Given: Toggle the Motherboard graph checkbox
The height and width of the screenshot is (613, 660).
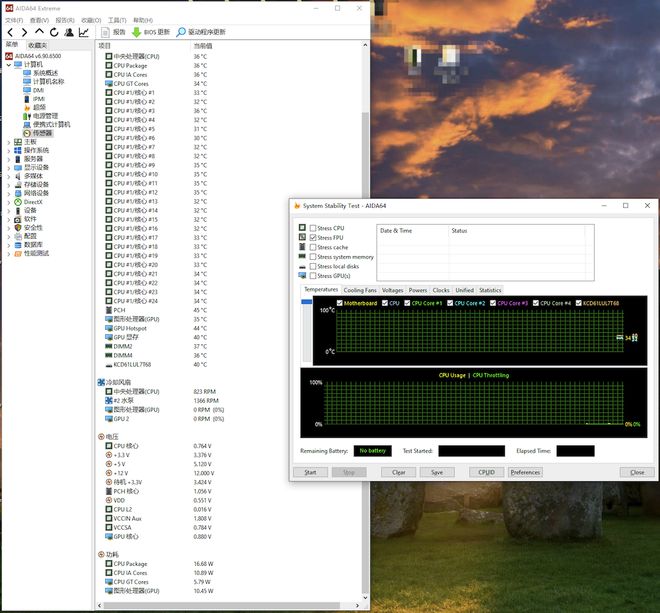Looking at the screenshot, I should [340, 303].
